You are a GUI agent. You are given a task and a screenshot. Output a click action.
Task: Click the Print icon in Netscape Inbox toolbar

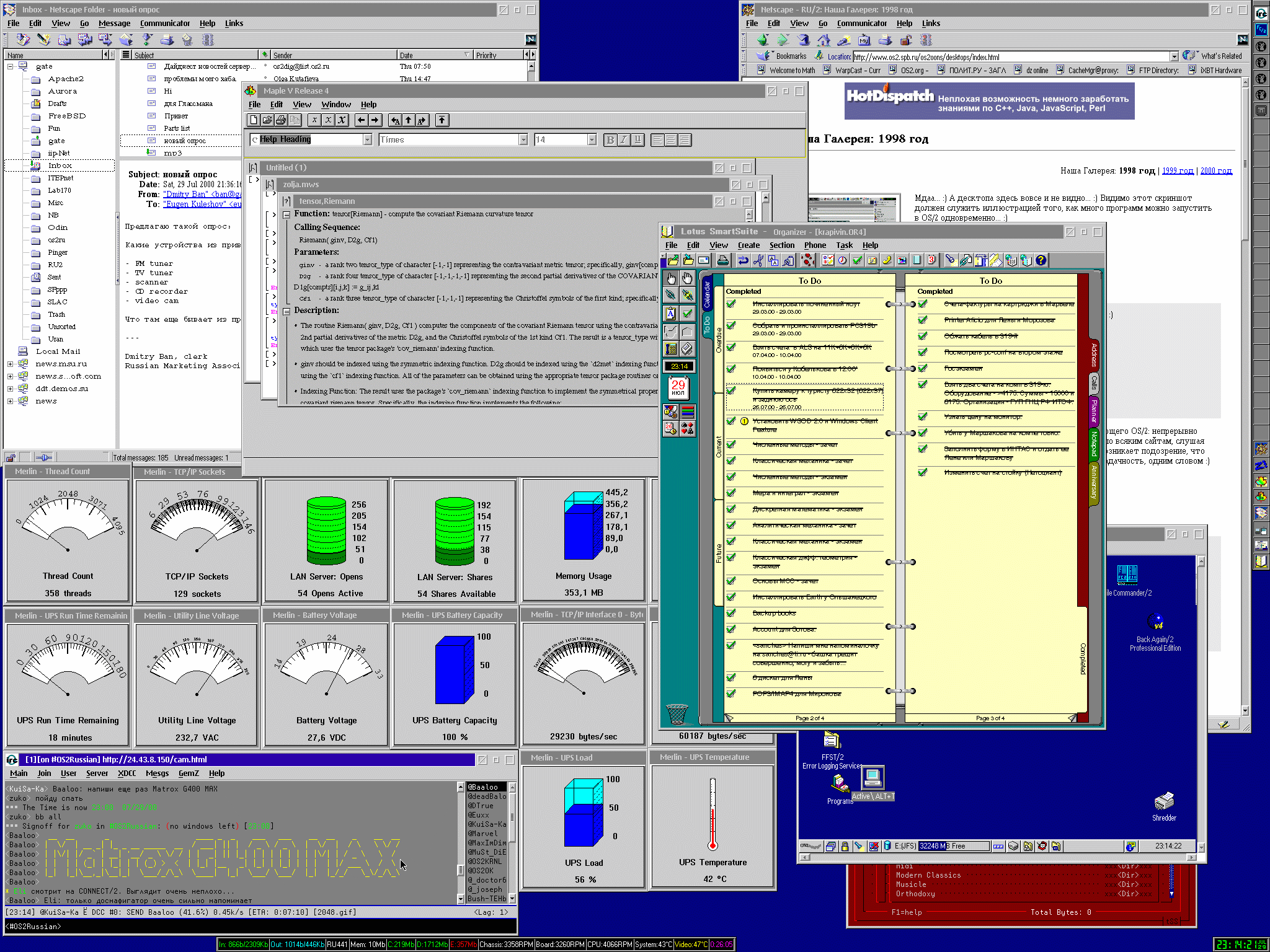point(167,40)
